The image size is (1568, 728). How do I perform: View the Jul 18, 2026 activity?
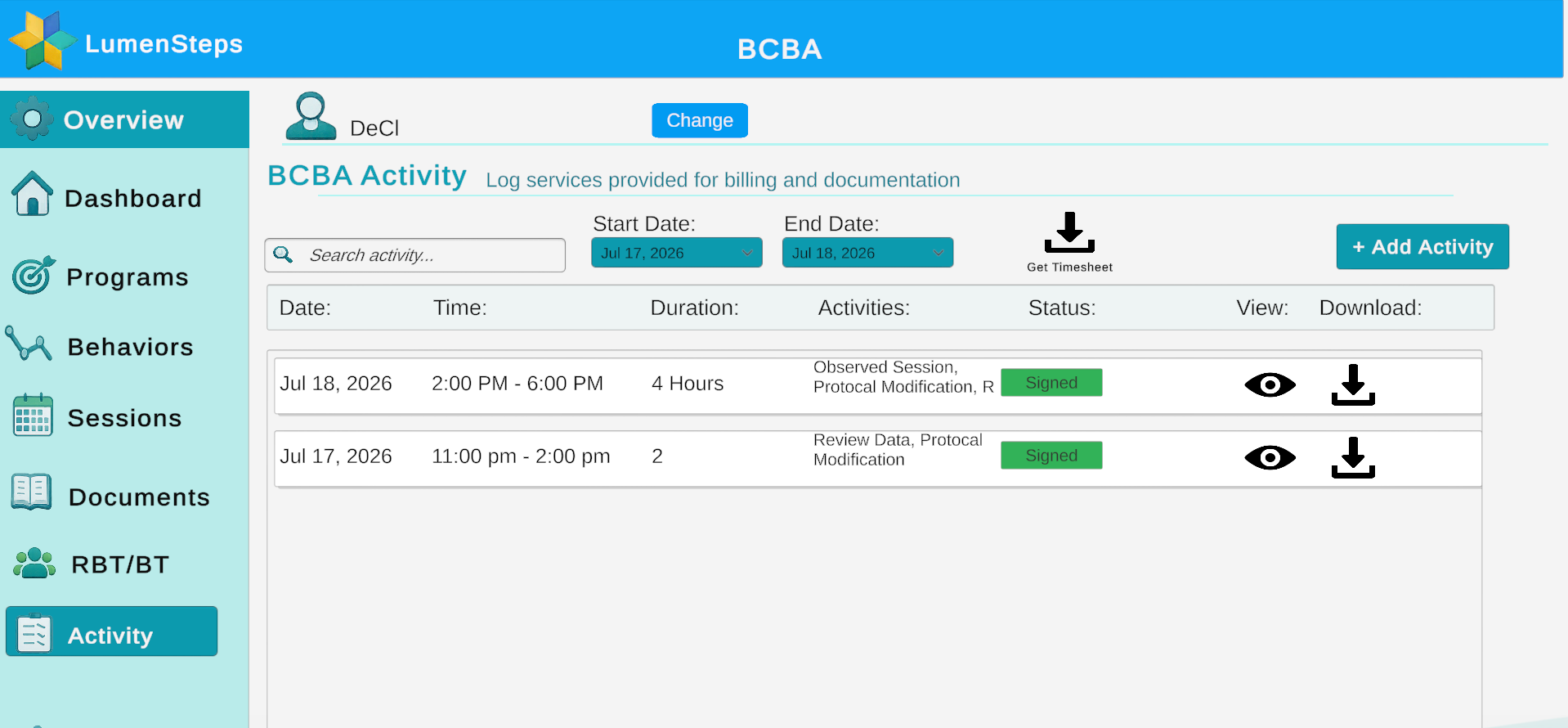[x=1270, y=384]
